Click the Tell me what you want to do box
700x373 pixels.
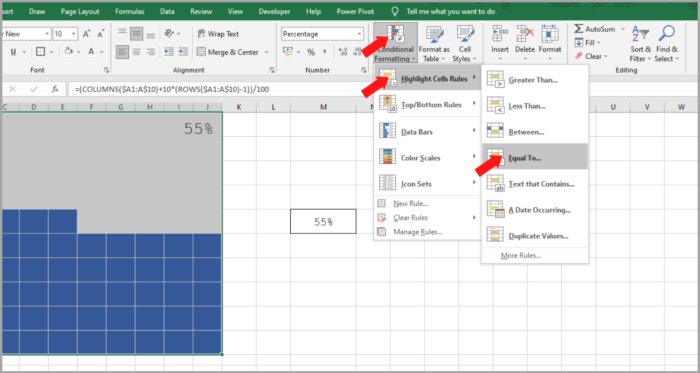(451, 12)
